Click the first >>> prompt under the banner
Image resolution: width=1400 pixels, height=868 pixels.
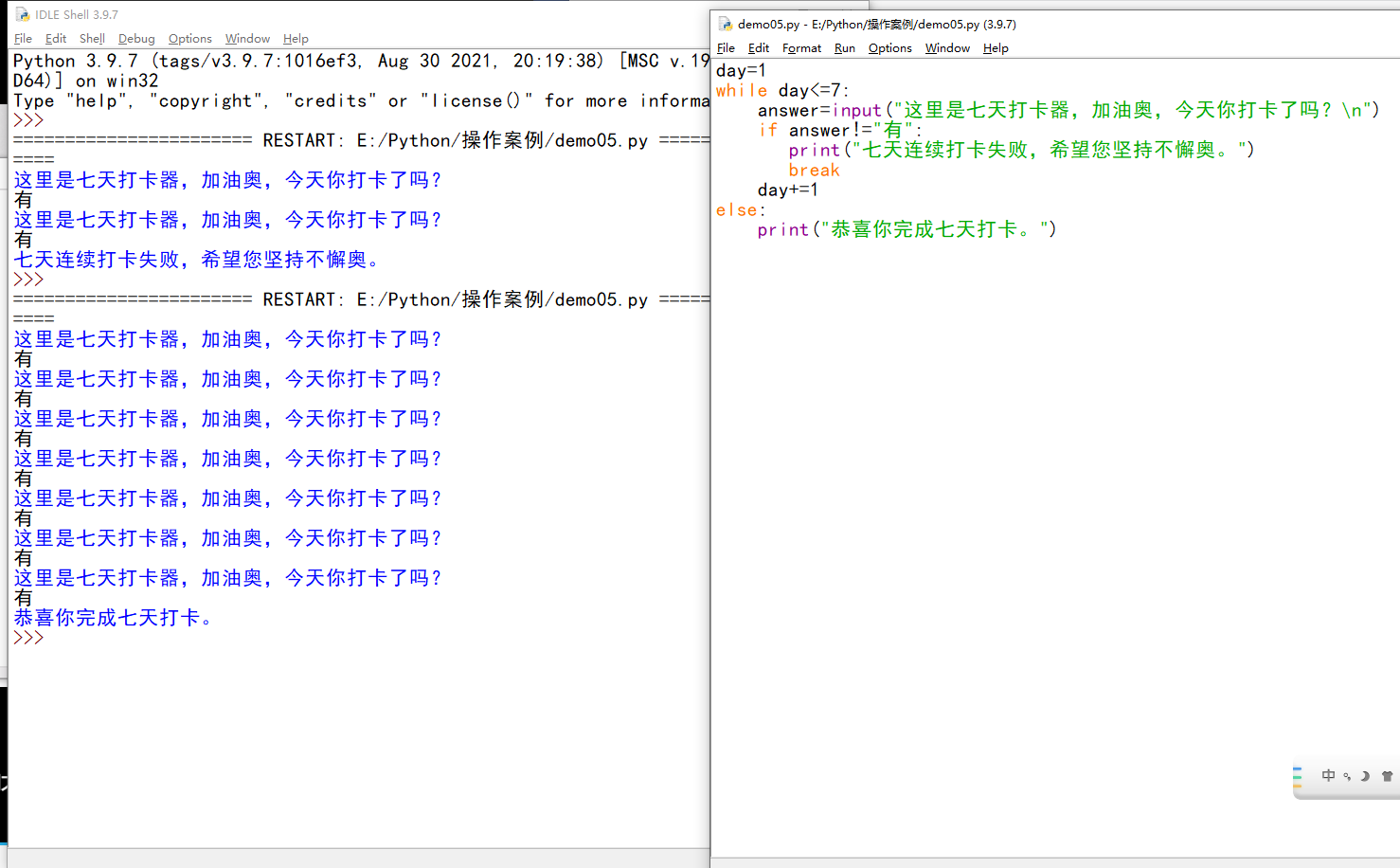(x=28, y=120)
